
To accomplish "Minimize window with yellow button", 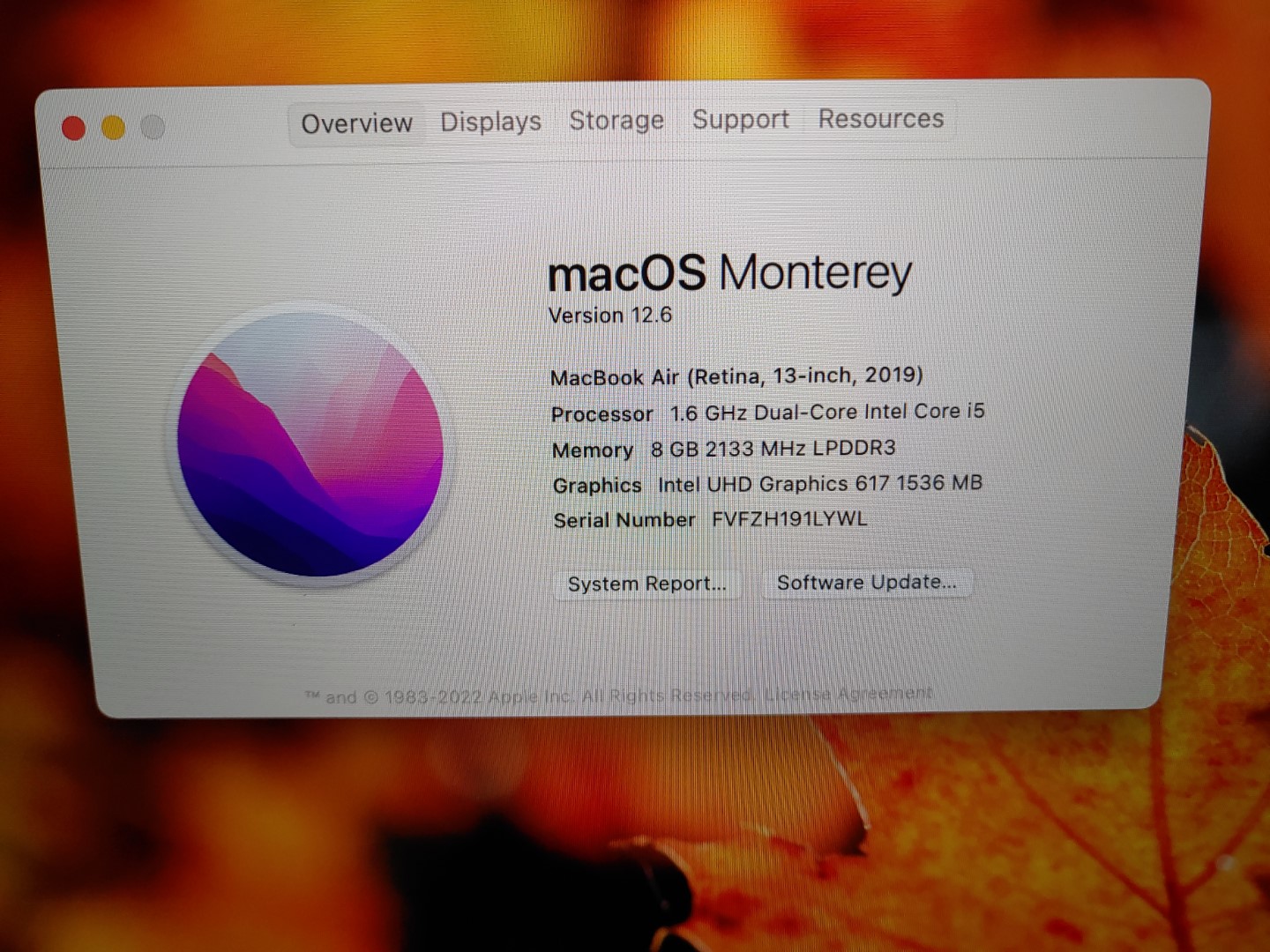I will 113,128.
